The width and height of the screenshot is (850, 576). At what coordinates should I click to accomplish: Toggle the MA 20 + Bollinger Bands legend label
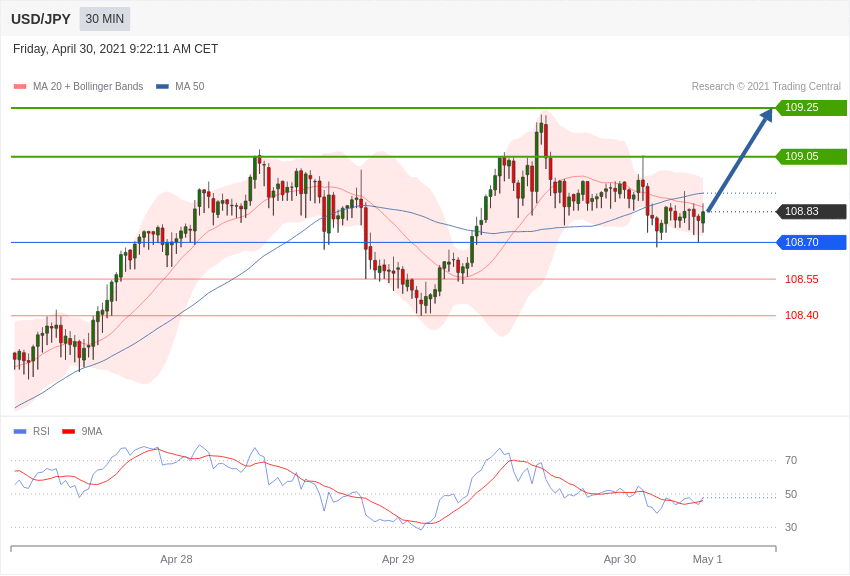(88, 86)
